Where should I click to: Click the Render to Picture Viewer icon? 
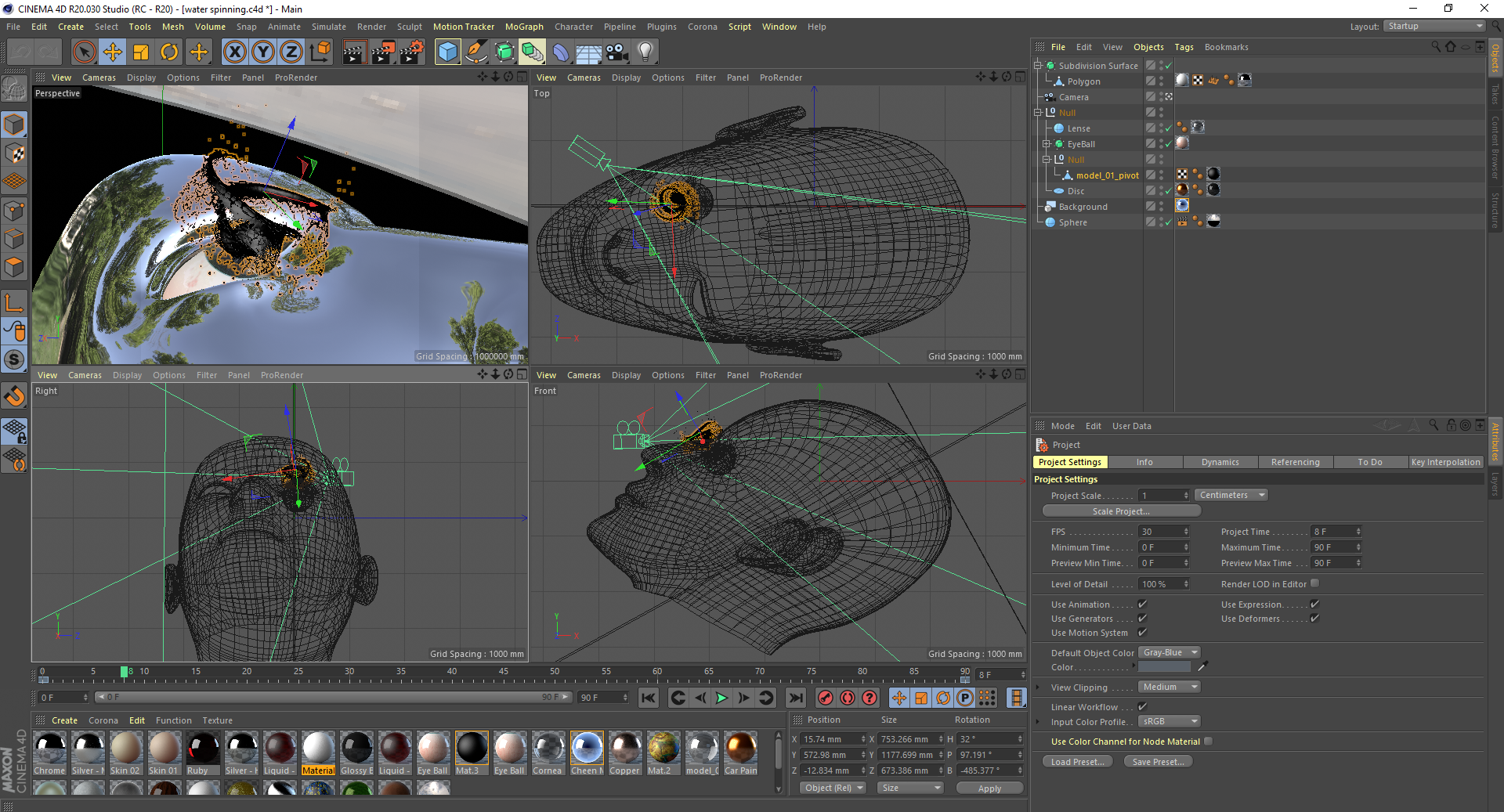383,52
